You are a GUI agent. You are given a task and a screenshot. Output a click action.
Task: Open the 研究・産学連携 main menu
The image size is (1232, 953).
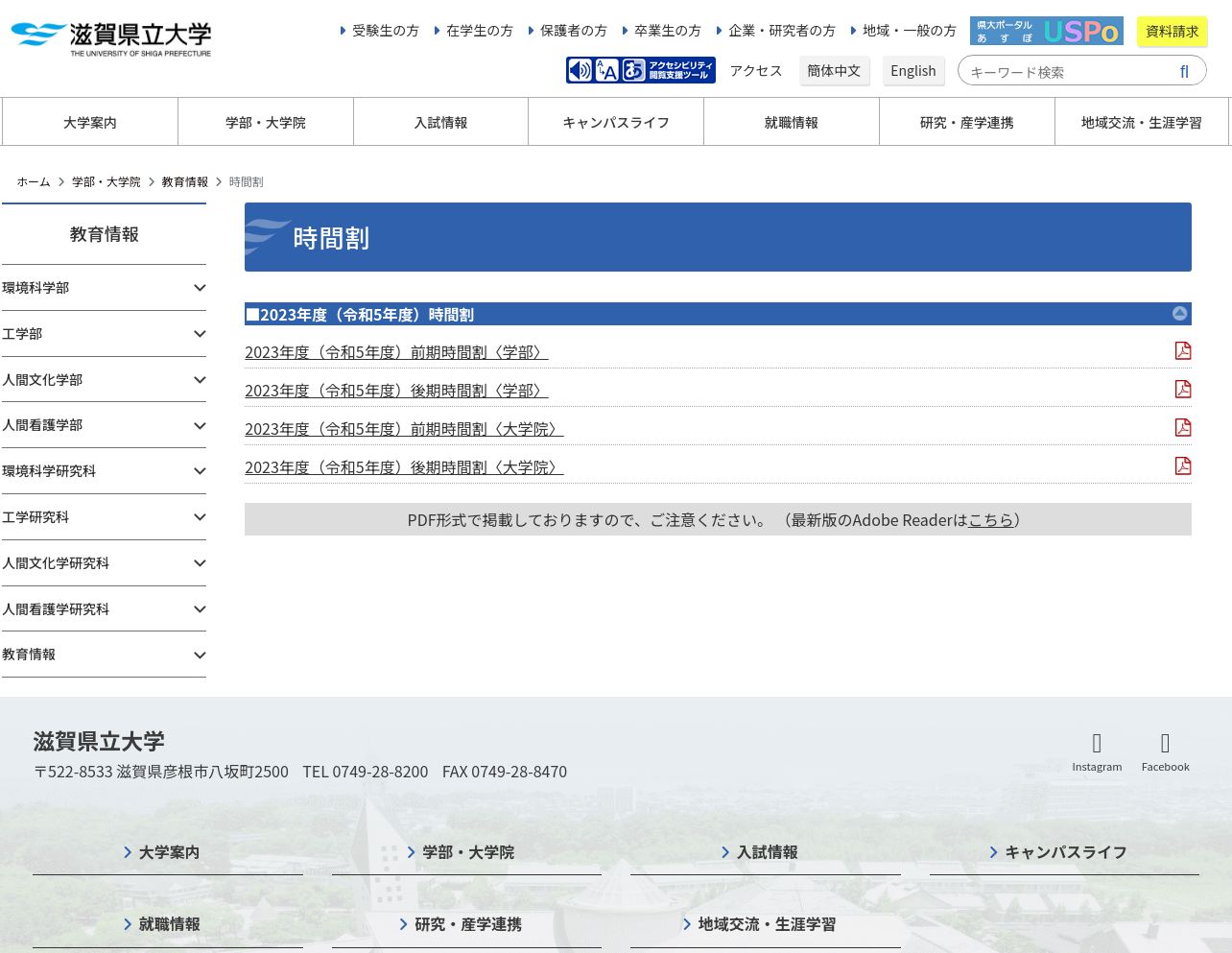click(967, 122)
